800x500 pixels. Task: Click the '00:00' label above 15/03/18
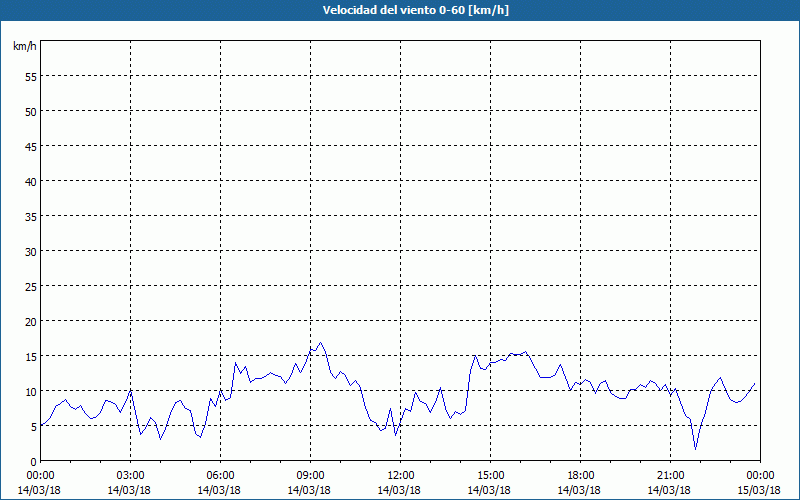coord(760,476)
